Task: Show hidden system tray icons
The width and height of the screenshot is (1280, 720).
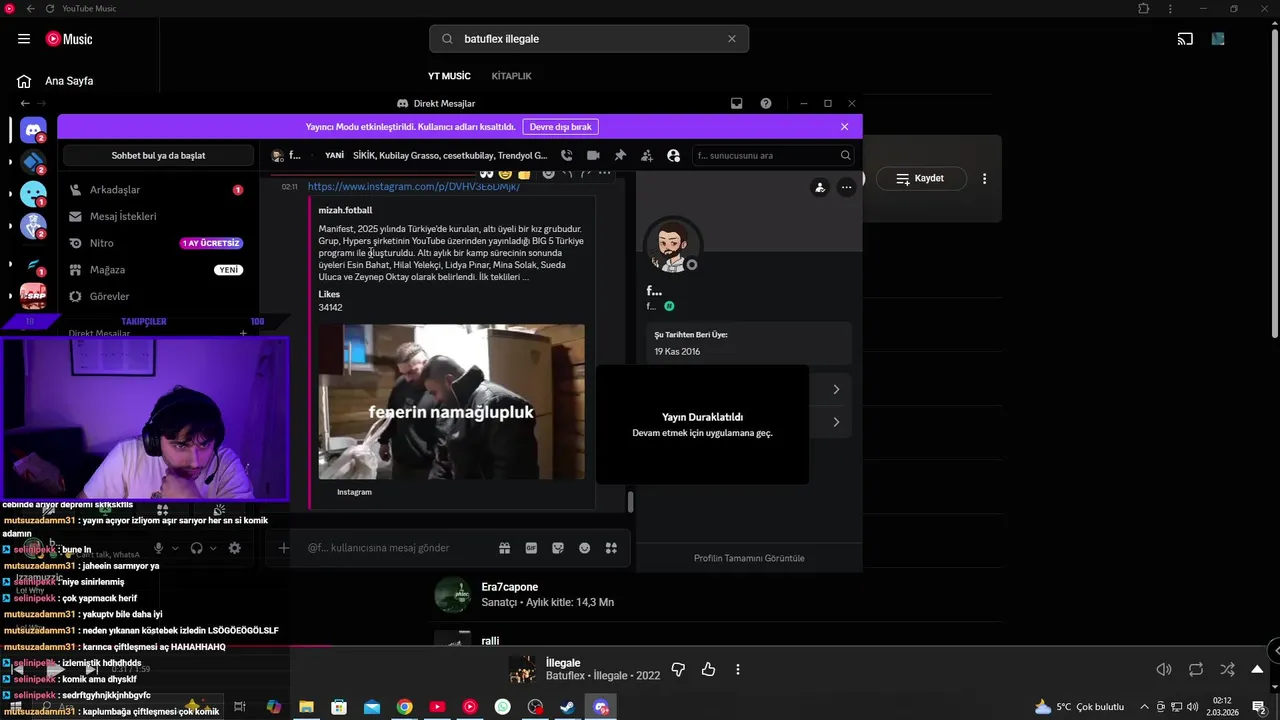Action: [1144, 707]
